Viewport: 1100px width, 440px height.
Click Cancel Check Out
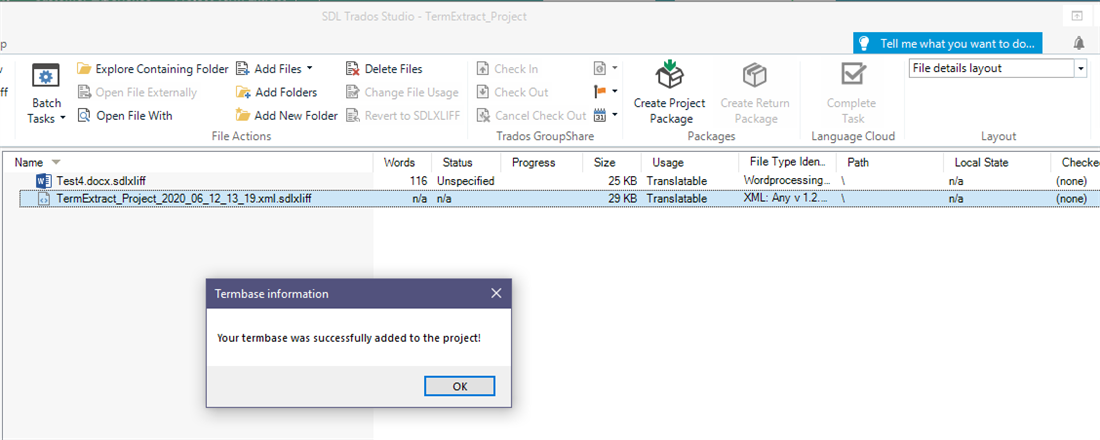[531, 115]
